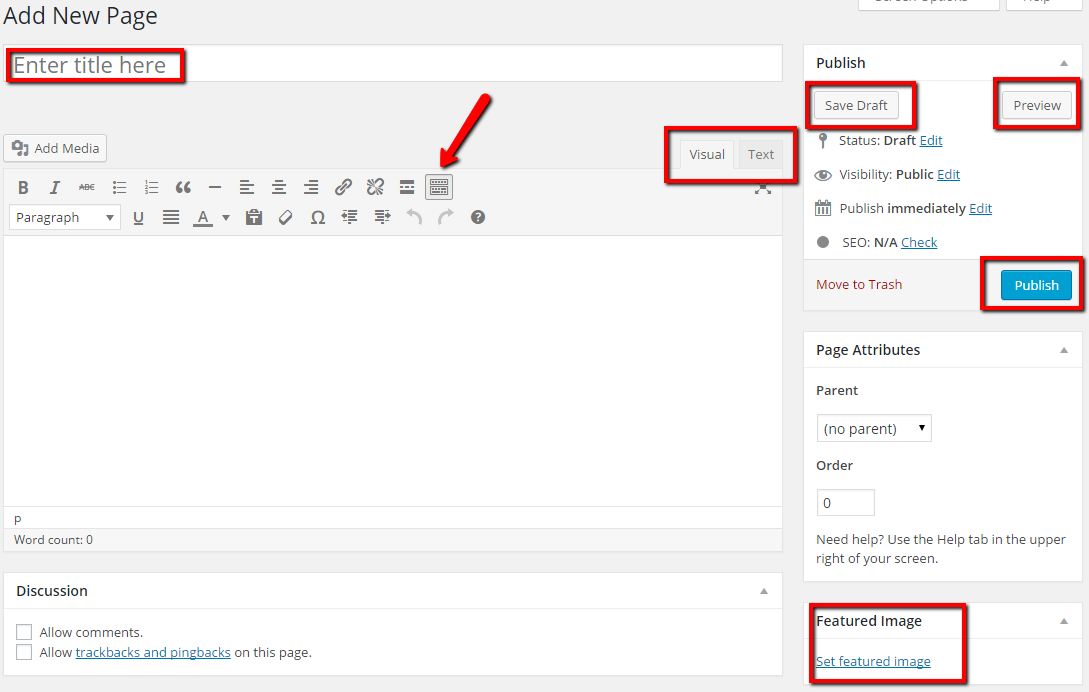The width and height of the screenshot is (1089, 692).
Task: Edit the Visibility Public setting
Action: [x=948, y=174]
